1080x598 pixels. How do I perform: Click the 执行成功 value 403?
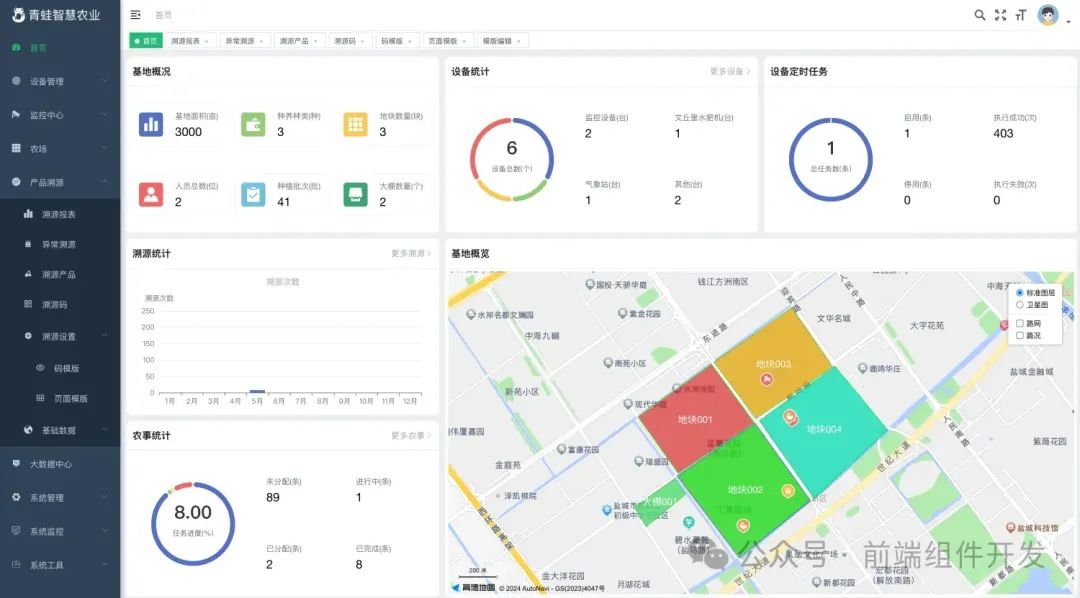coord(1003,133)
